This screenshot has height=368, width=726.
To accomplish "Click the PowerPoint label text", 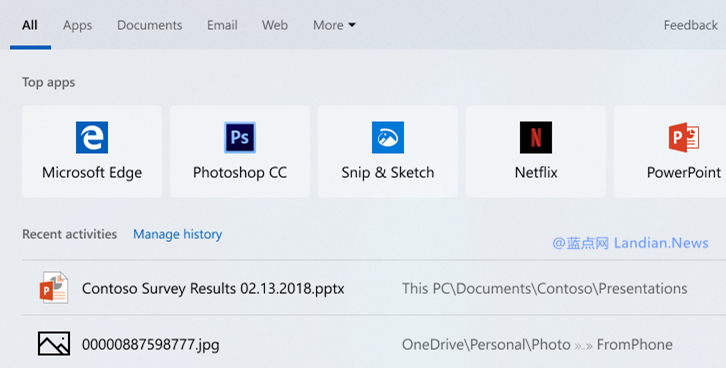I will [684, 173].
